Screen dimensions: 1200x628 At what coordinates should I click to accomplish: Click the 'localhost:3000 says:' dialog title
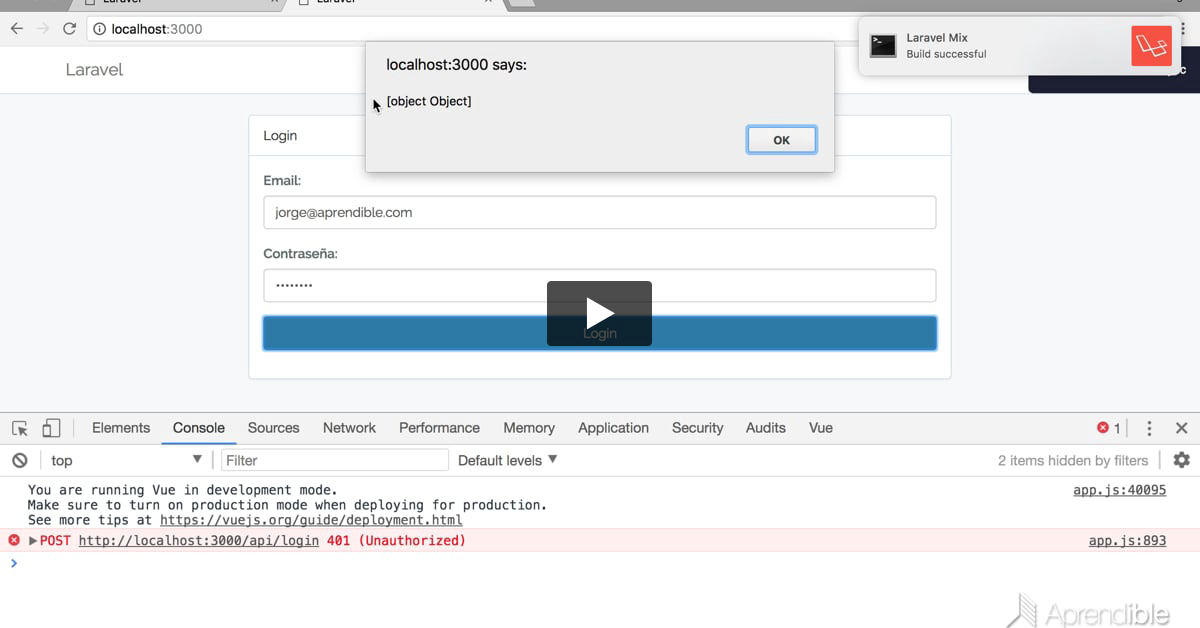pyautogui.click(x=456, y=65)
